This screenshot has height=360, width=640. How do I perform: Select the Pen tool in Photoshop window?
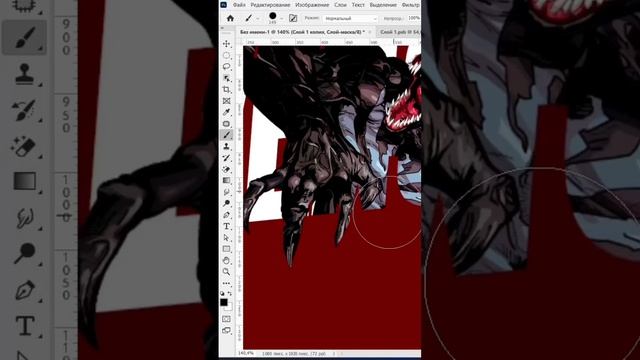(227, 215)
